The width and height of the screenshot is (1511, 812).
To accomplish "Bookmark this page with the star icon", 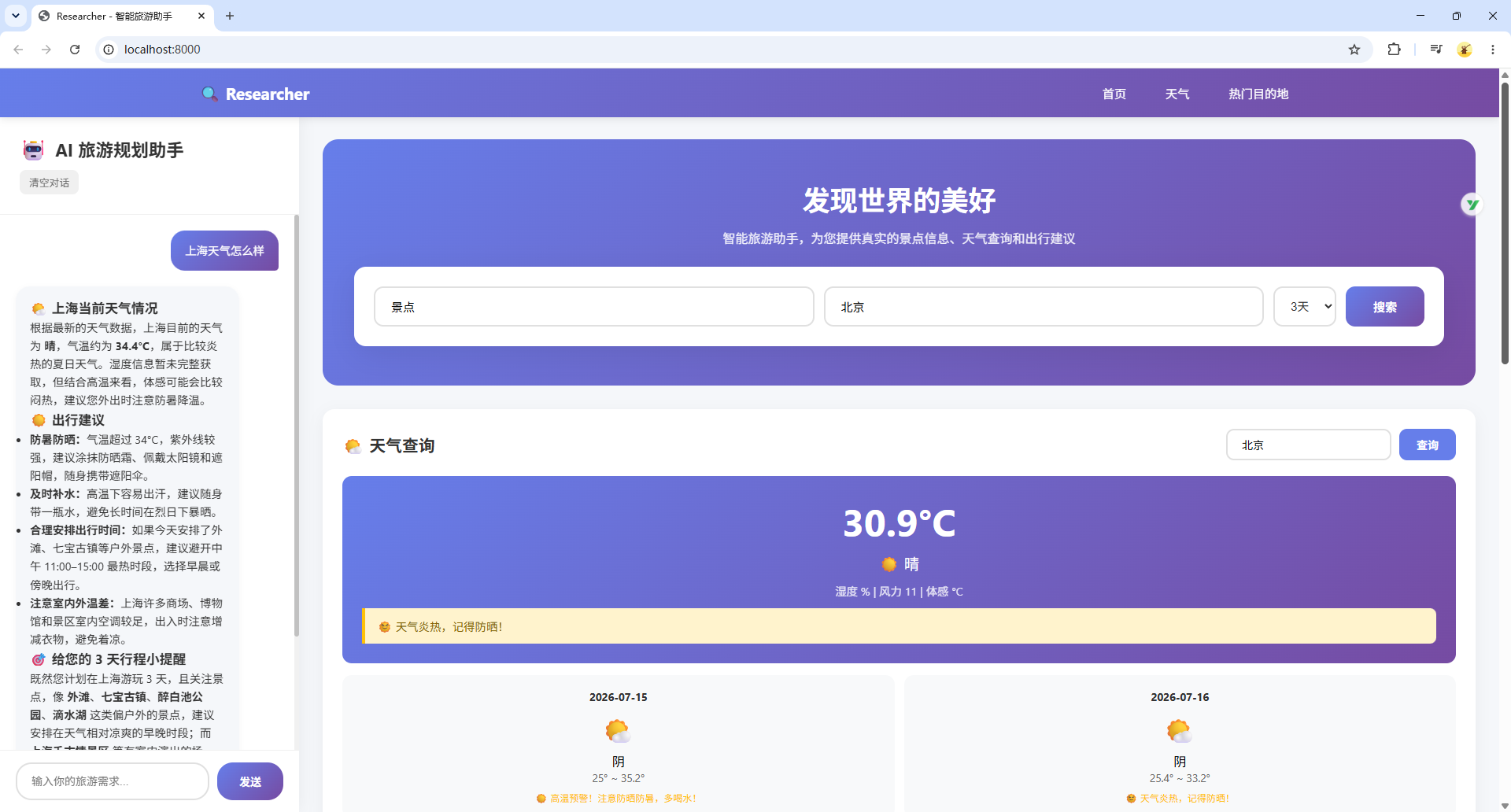I will click(1354, 49).
